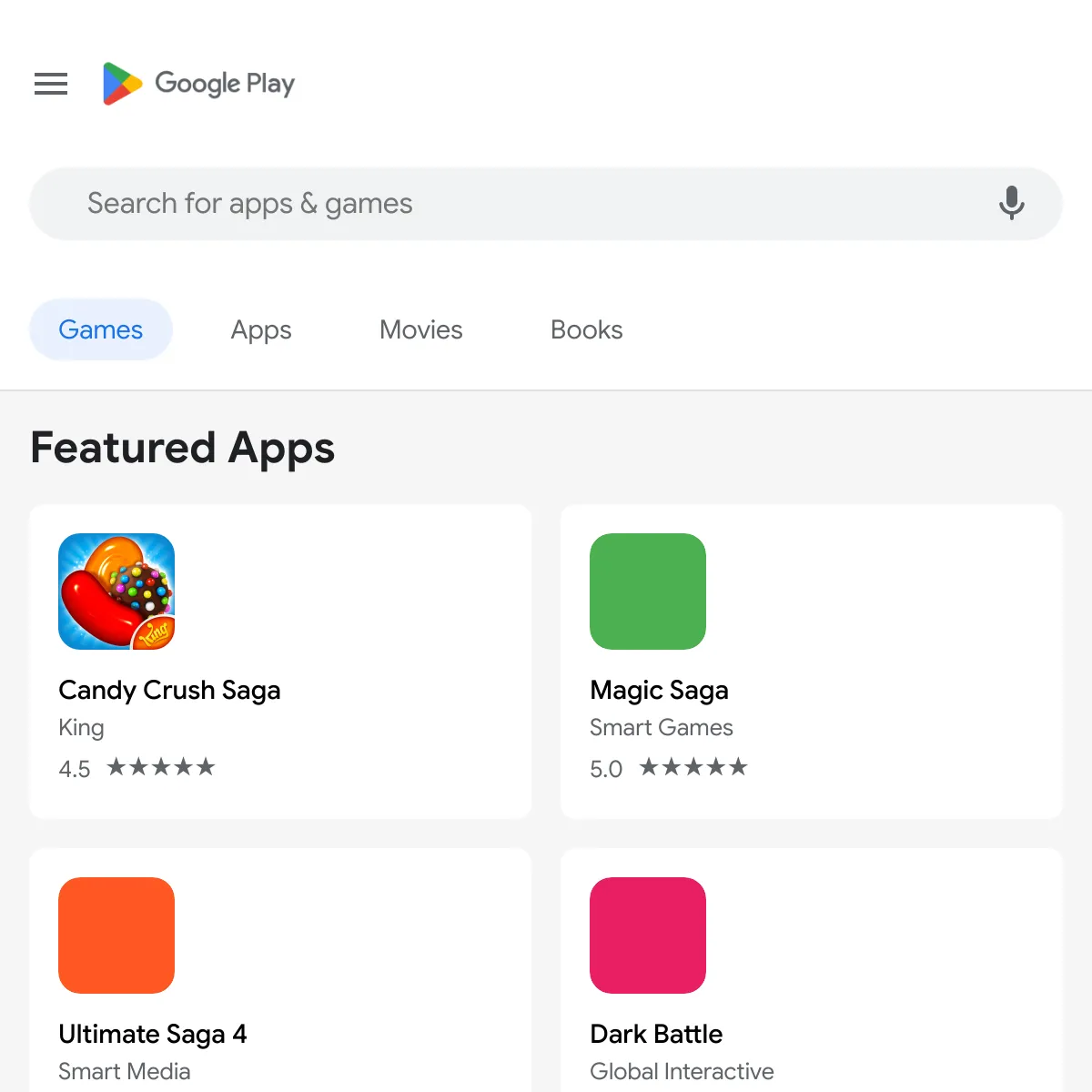
Task: Open the Movies tab
Action: [x=420, y=329]
